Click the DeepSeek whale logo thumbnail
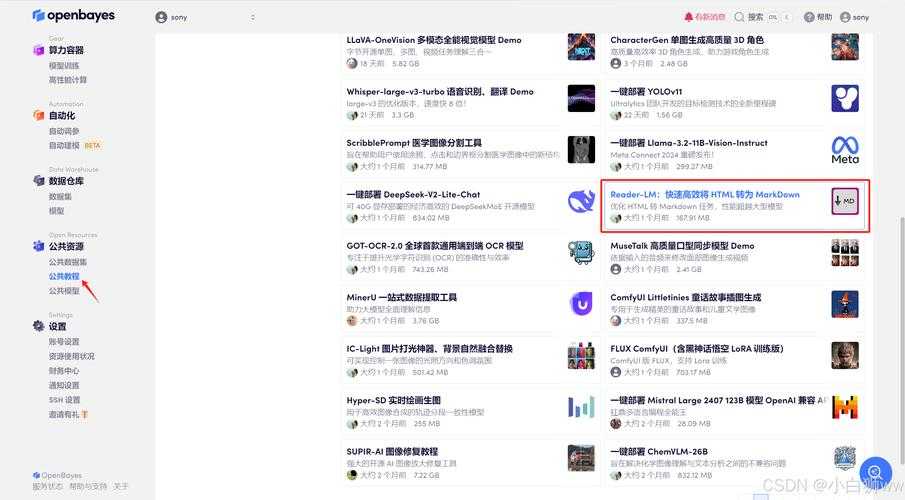 (x=581, y=201)
